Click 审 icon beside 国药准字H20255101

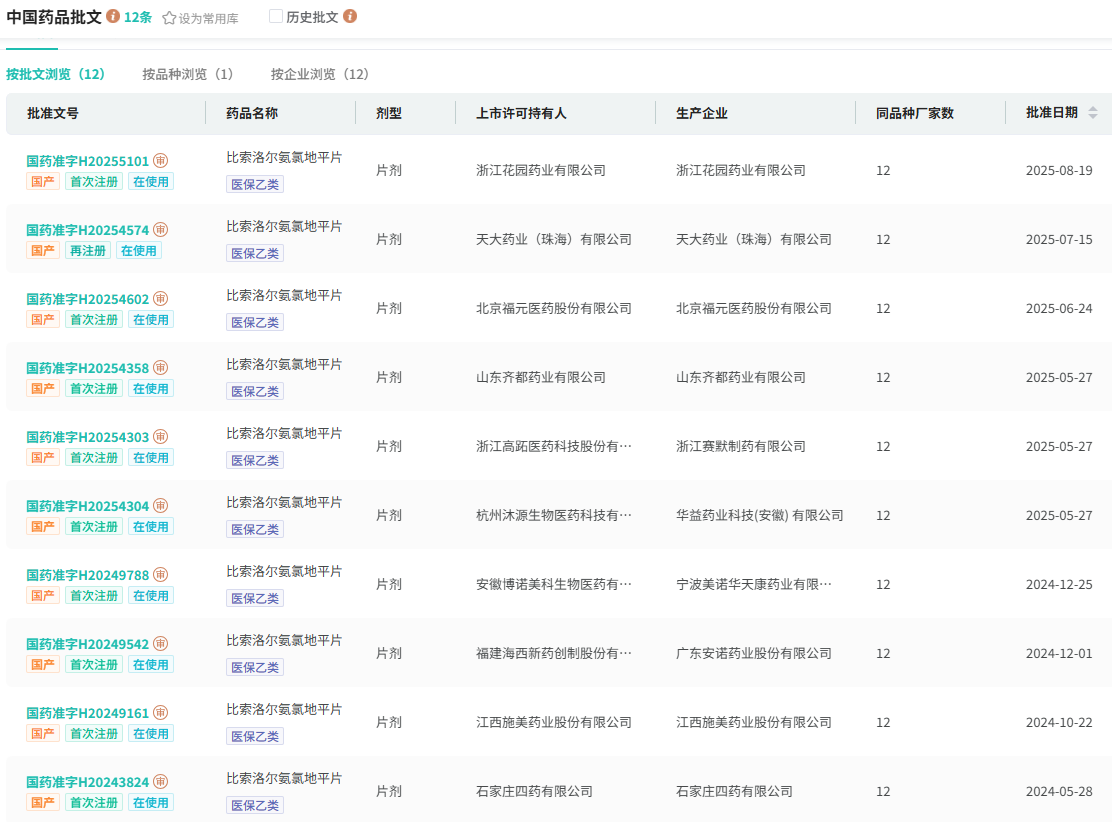pyautogui.click(x=160, y=161)
